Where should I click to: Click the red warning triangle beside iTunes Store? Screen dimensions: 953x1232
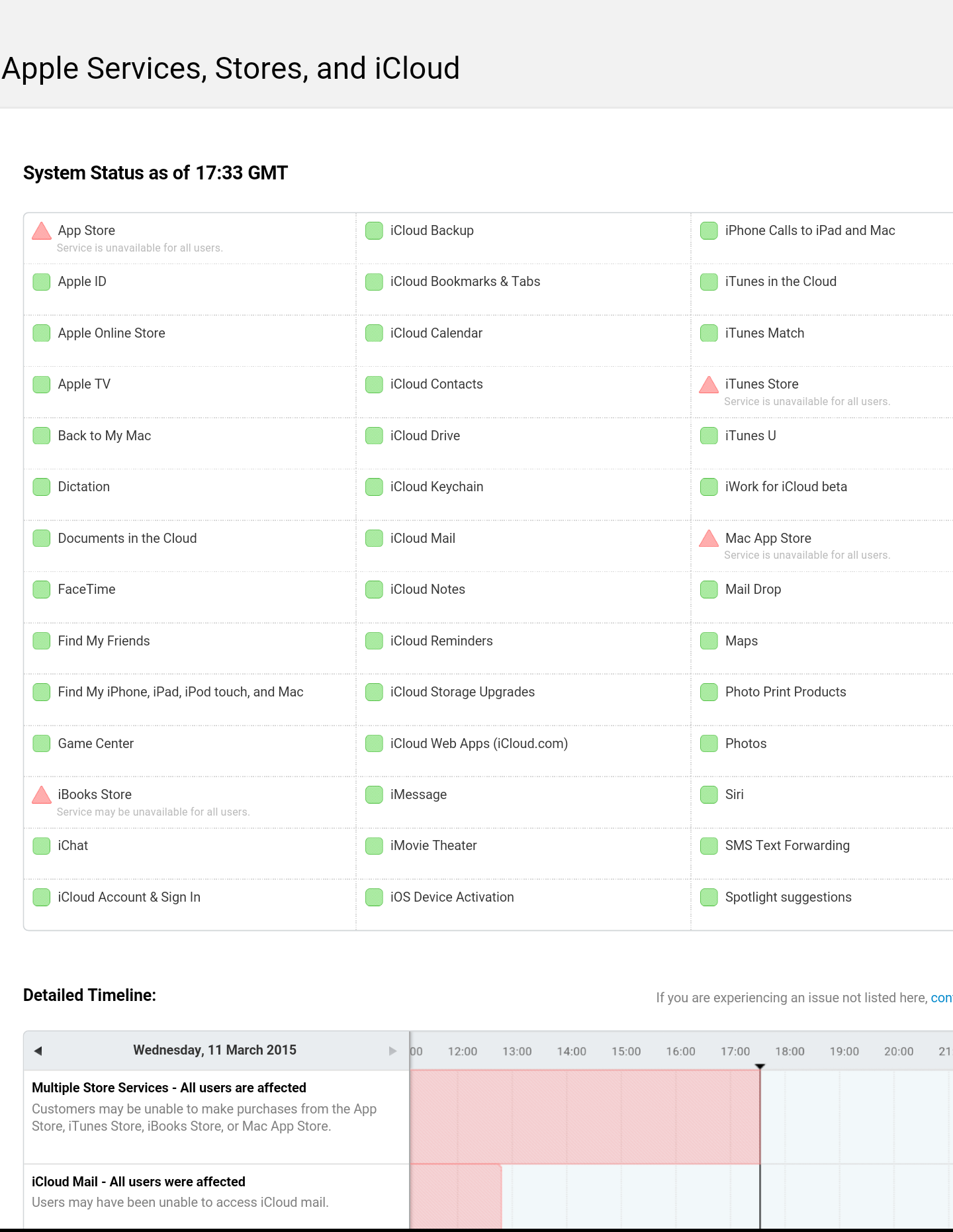pyautogui.click(x=709, y=384)
